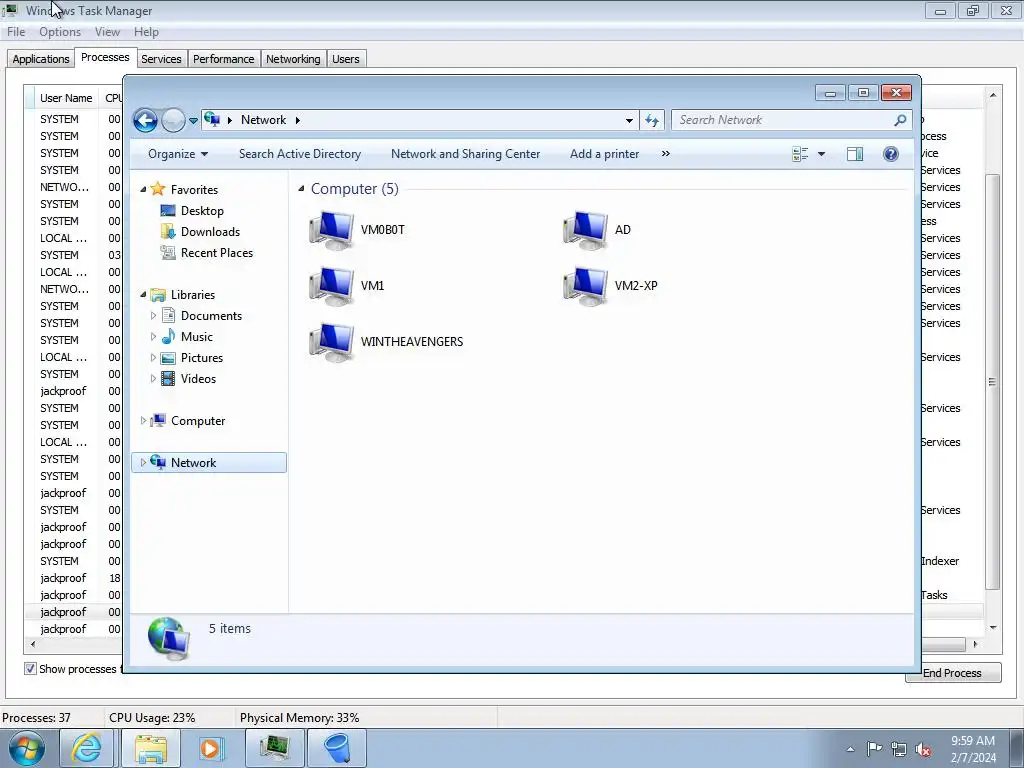Expand the Documents library node
This screenshot has height=768, width=1024.
point(153,316)
